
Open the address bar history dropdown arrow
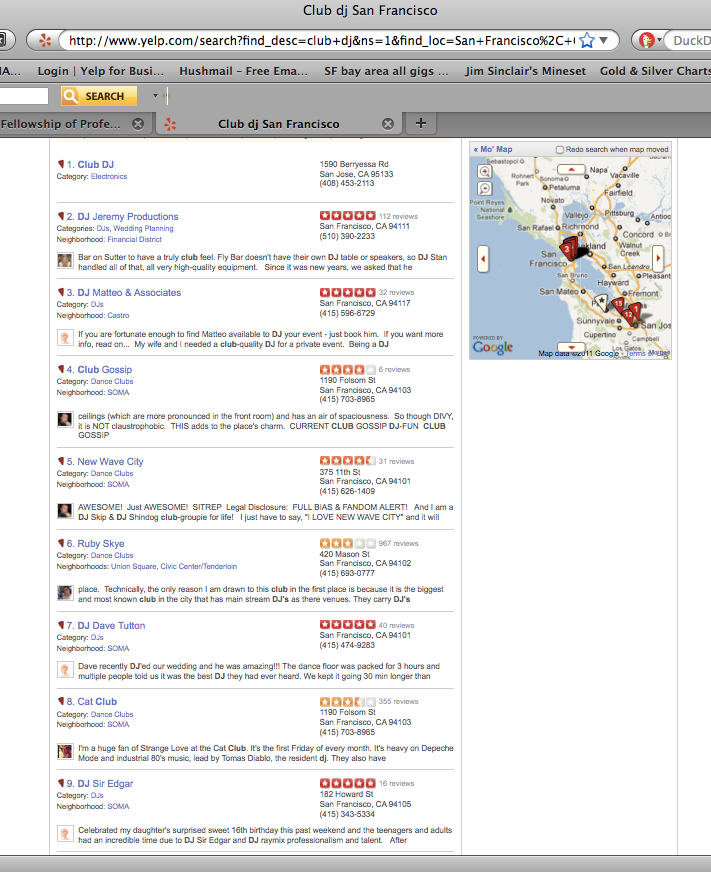[604, 41]
